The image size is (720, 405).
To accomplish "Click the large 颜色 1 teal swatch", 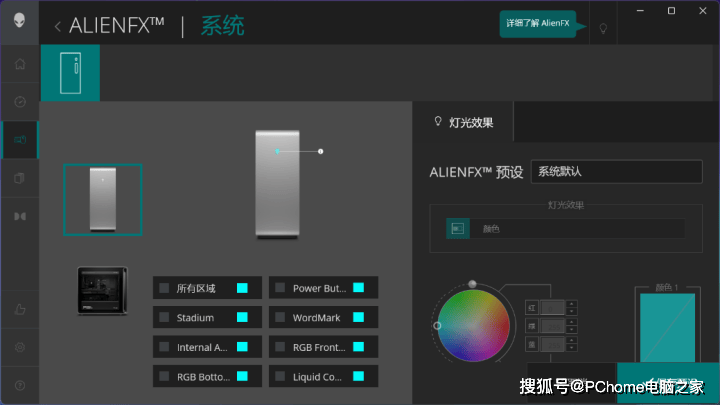I will tap(667, 328).
